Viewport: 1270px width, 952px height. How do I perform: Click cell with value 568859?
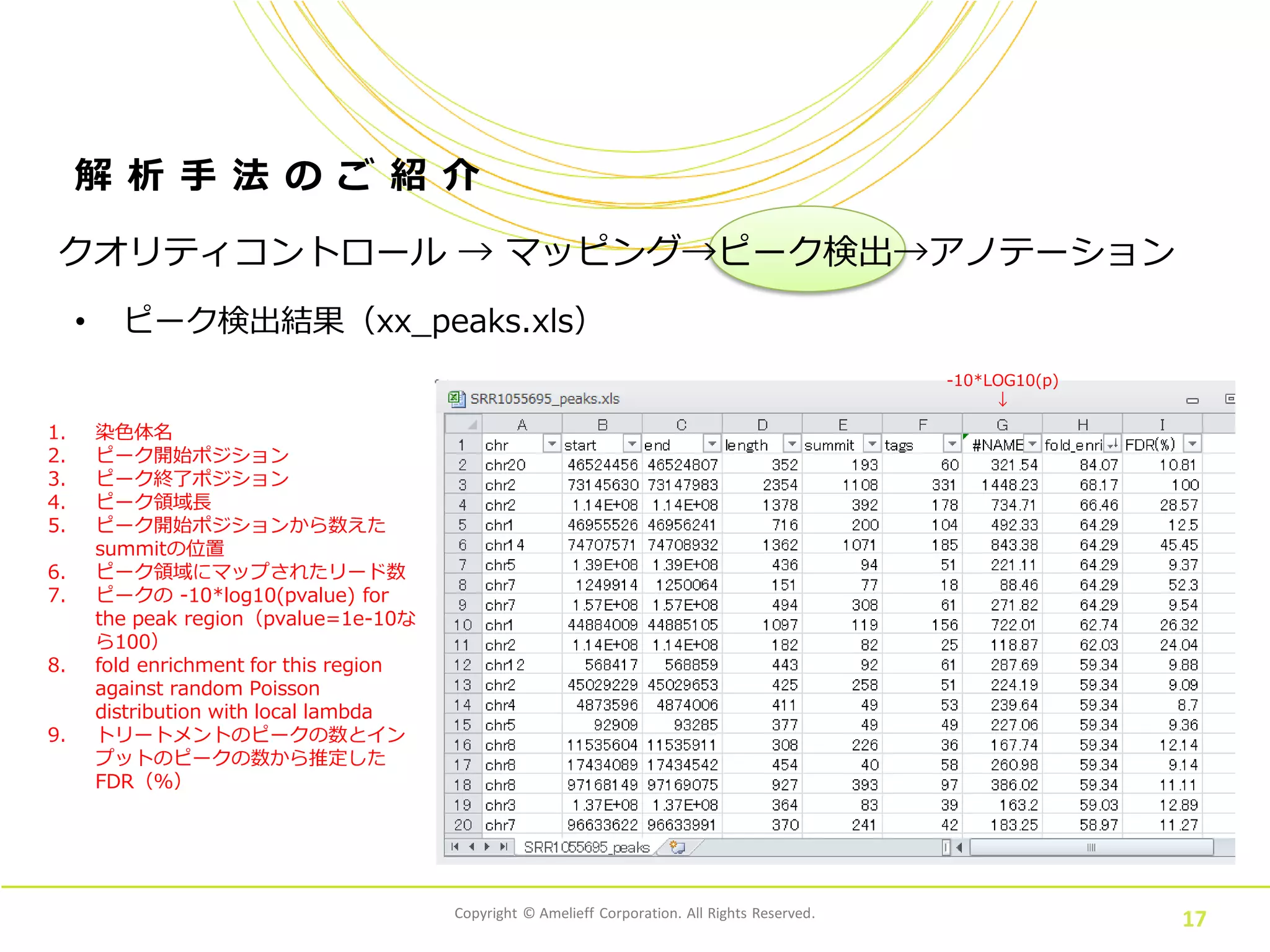pos(682,665)
